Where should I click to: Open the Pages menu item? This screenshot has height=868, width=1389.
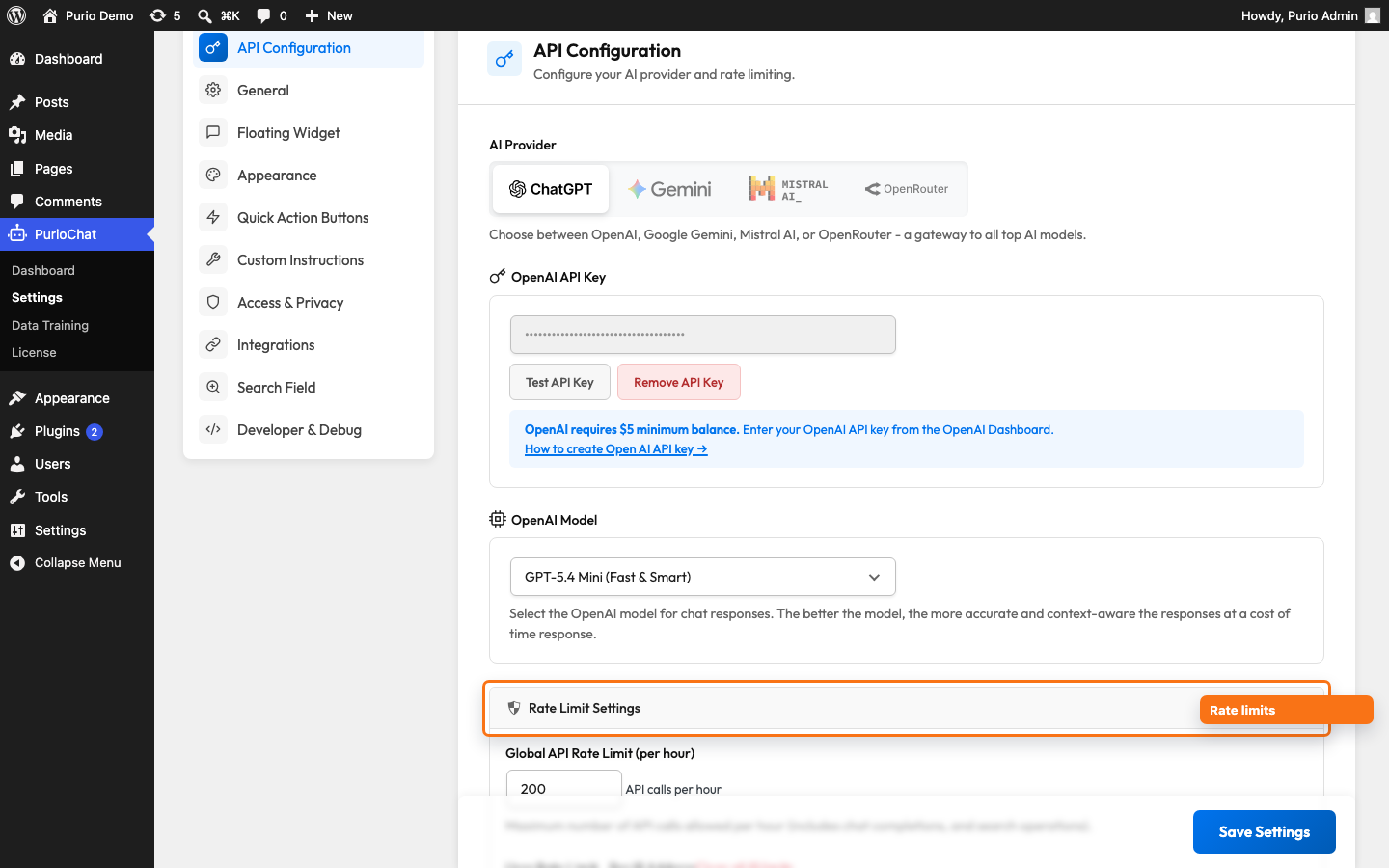(77, 169)
